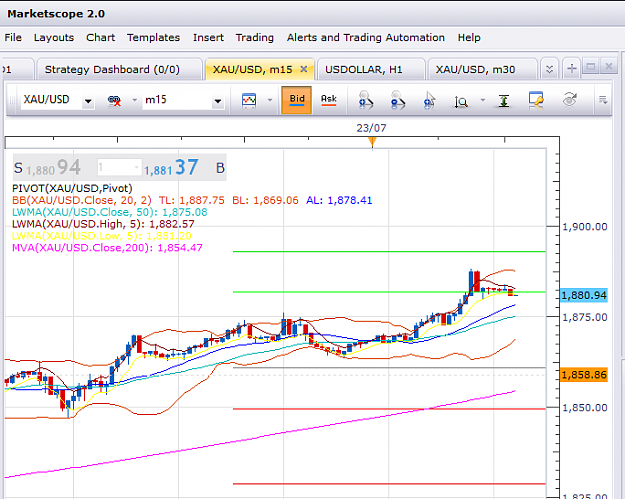This screenshot has height=499, width=625.
Task: Select LWMA Low 5 indicator label
Action: pos(102,236)
